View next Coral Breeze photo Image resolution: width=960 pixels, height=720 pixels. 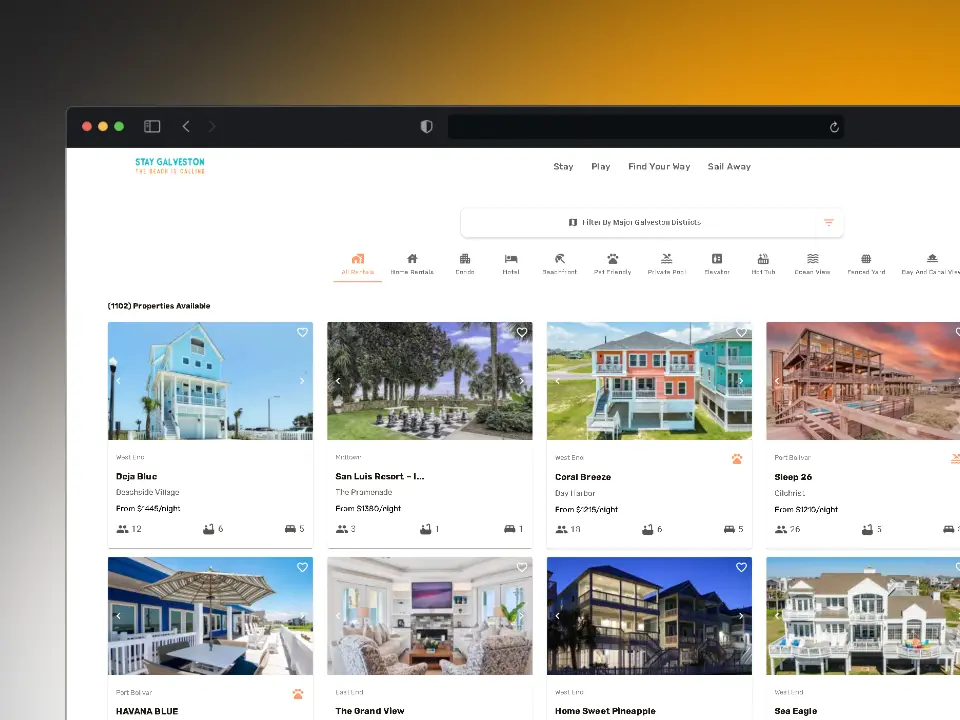[741, 381]
